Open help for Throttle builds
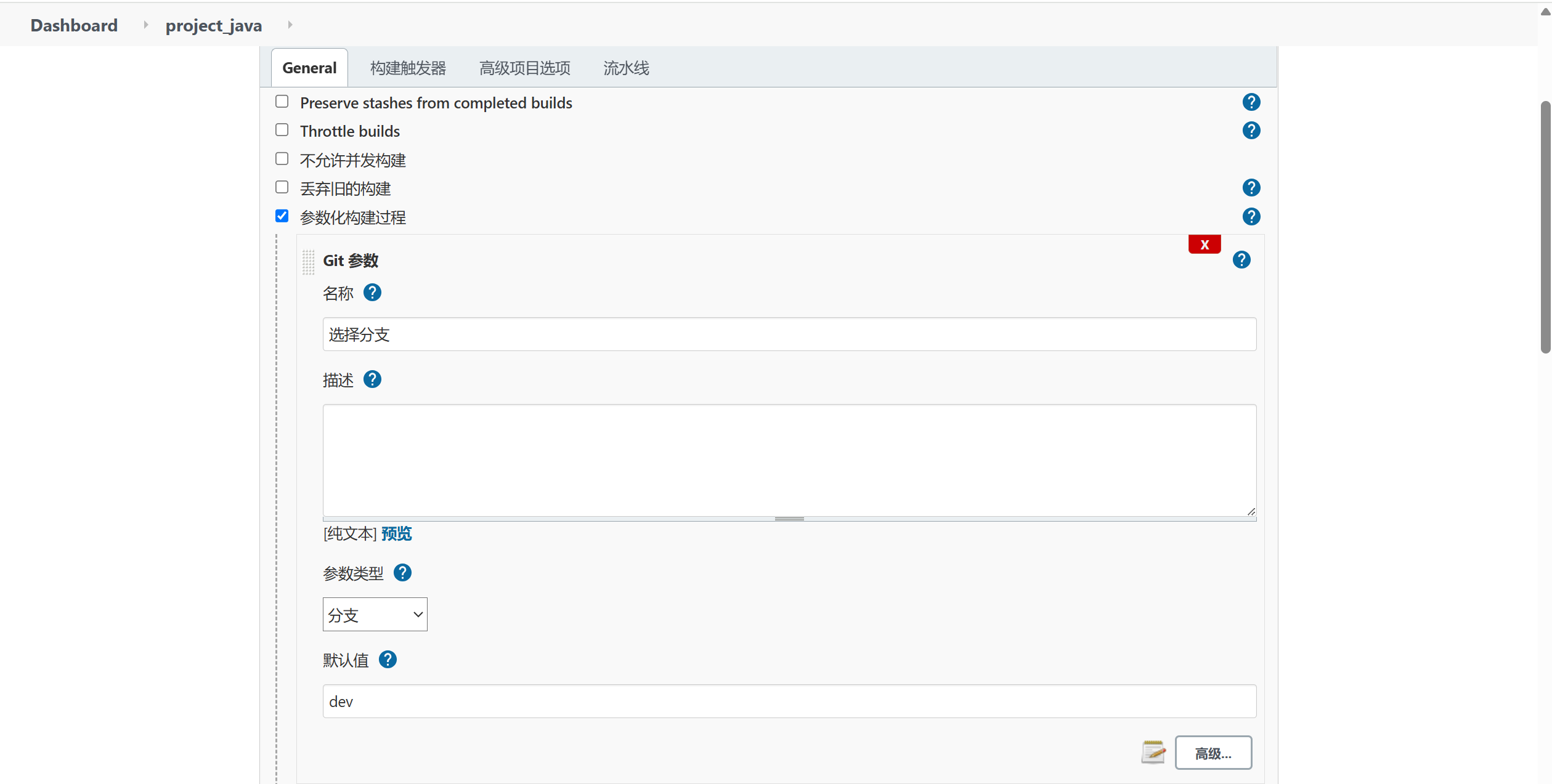The image size is (1552, 784). (1251, 131)
